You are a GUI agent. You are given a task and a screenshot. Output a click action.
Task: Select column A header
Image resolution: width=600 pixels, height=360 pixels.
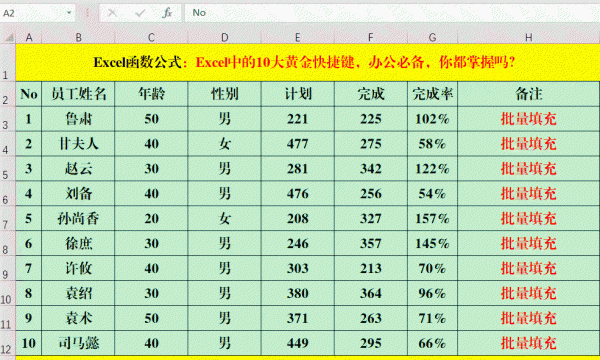click(29, 37)
